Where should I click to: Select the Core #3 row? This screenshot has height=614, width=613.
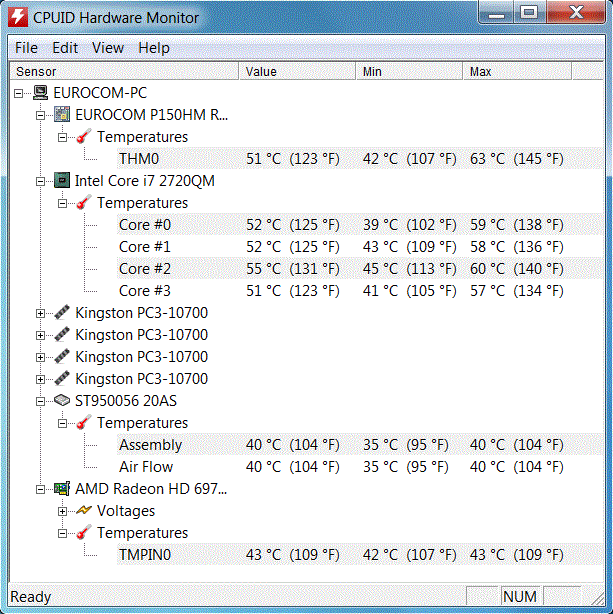click(x=360, y=291)
